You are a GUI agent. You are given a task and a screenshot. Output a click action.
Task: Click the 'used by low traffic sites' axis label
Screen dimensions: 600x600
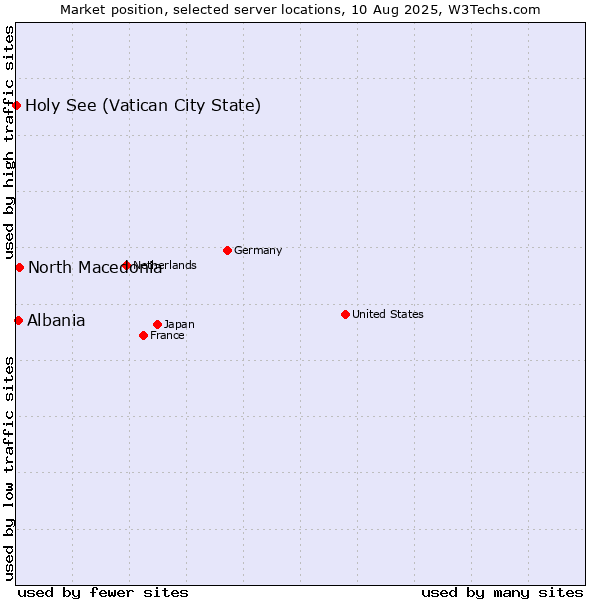tap(9, 469)
